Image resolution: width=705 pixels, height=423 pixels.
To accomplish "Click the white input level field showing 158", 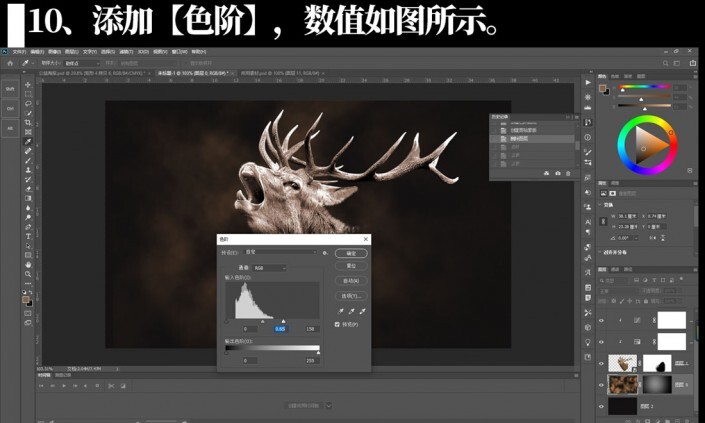I will point(311,329).
